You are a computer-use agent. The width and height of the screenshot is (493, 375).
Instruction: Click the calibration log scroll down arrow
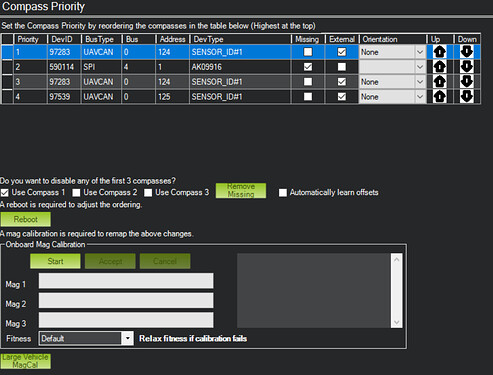pos(396,322)
